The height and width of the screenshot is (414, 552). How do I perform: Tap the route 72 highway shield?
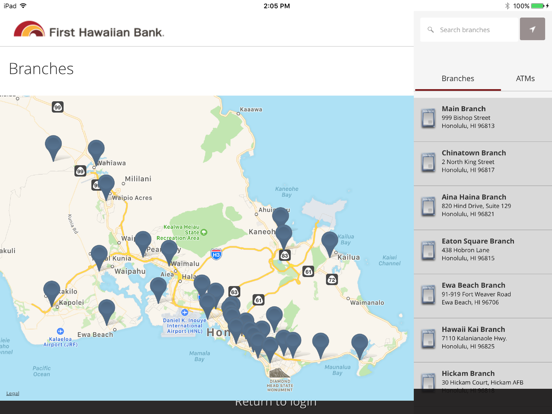pos(332,280)
